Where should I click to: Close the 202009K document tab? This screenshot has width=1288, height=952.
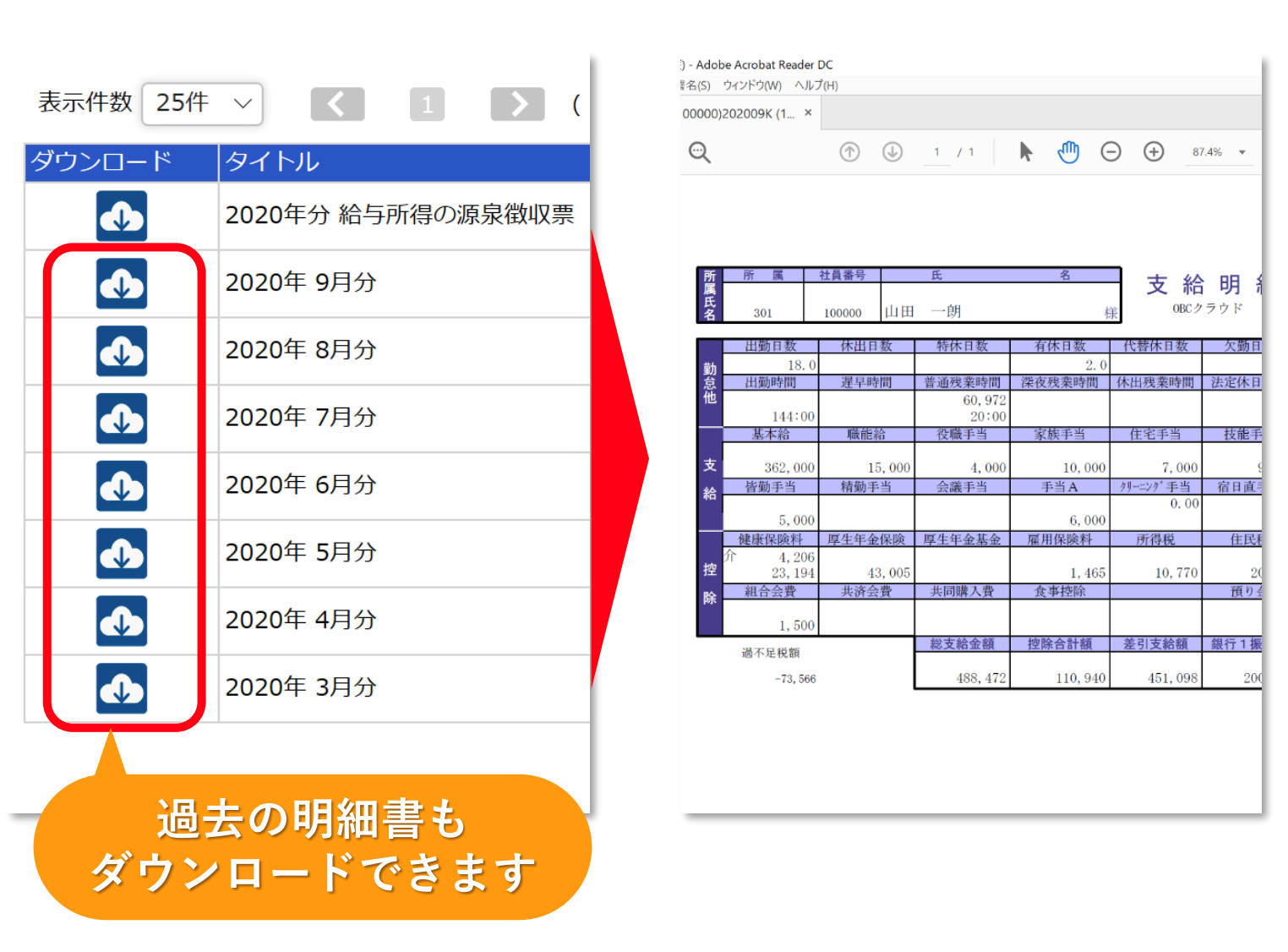(x=808, y=112)
